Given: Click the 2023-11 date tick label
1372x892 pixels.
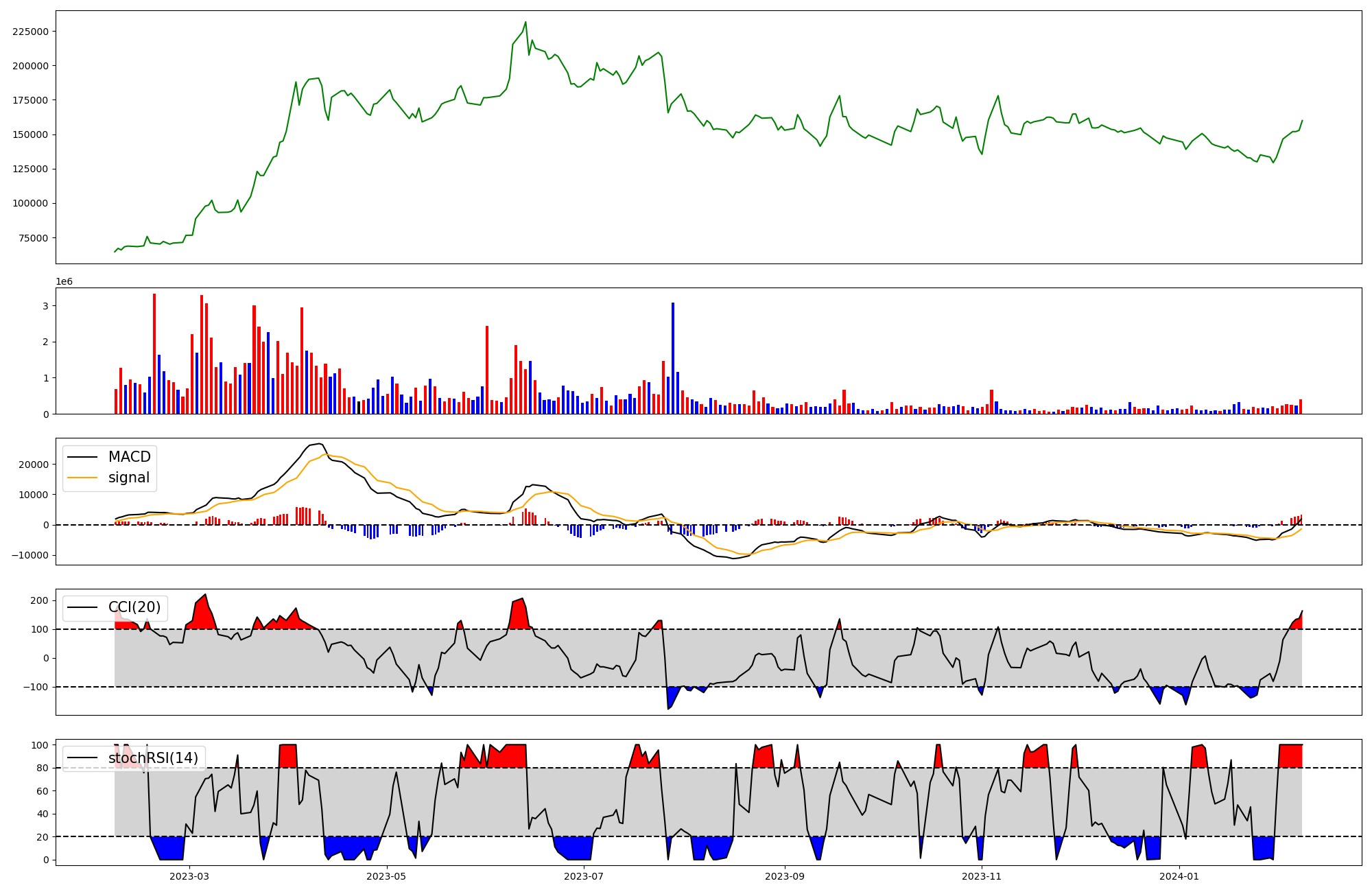Looking at the screenshot, I should pyautogui.click(x=982, y=876).
